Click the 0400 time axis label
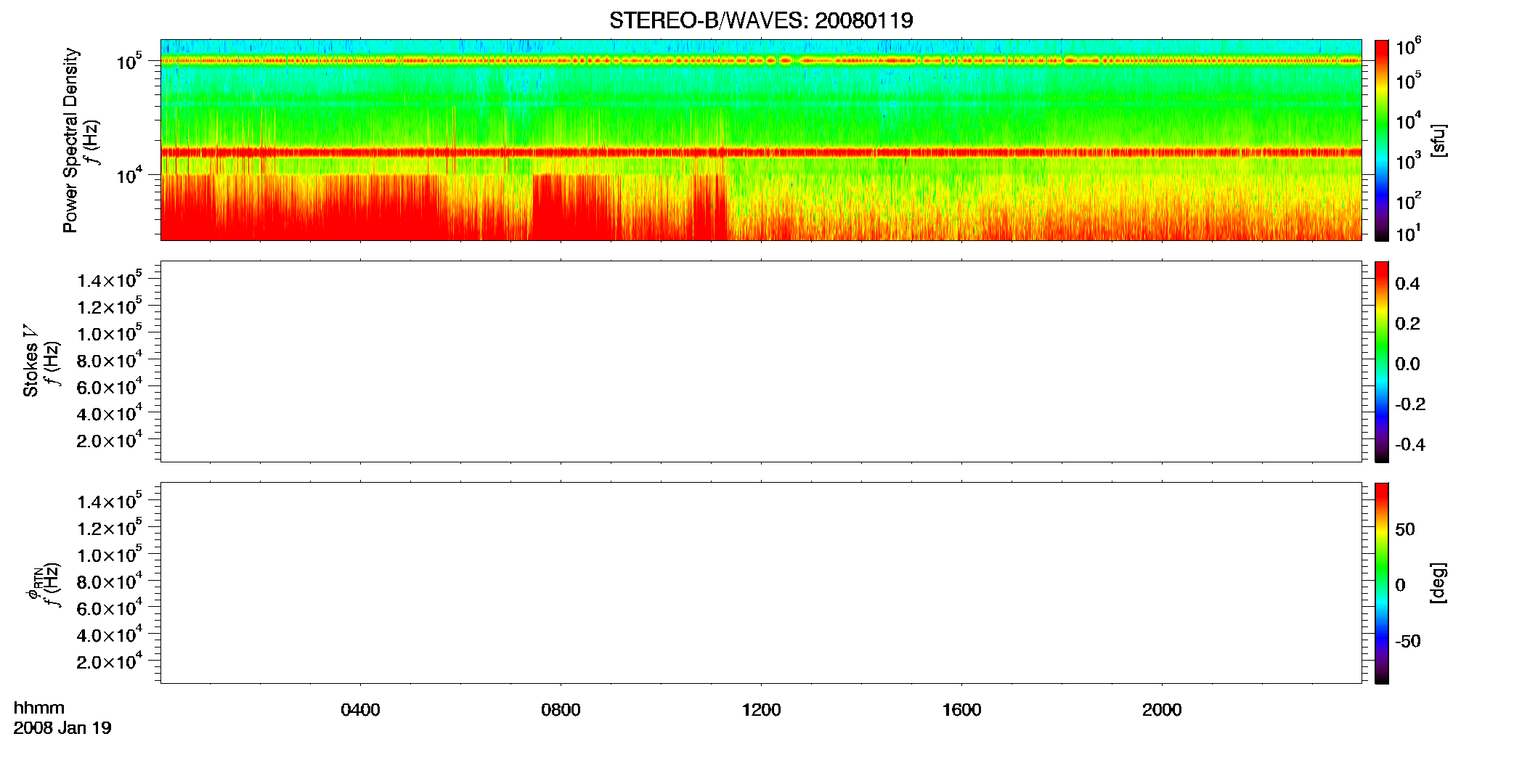 click(x=360, y=710)
